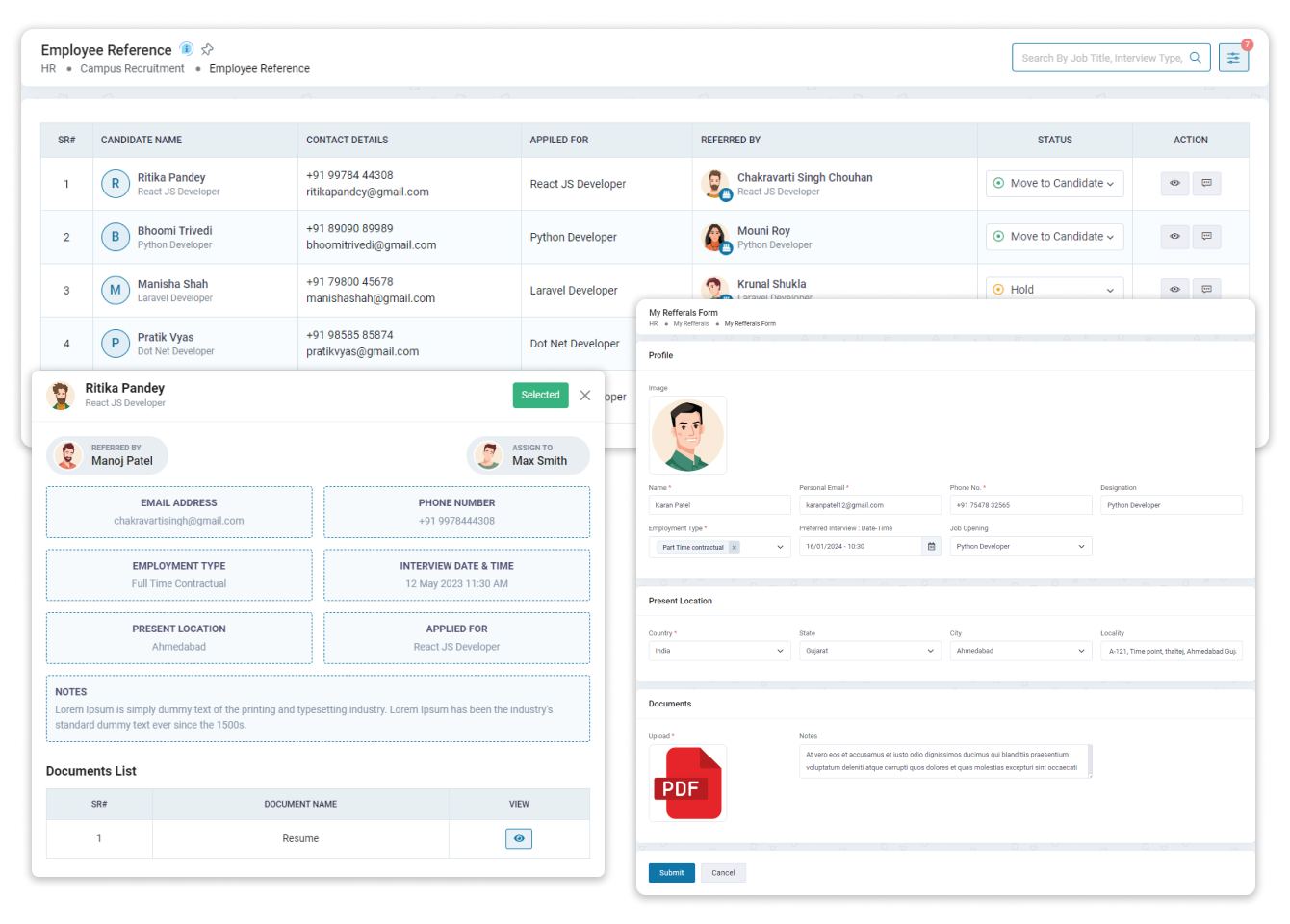1290x924 pixels.
Task: Open the filters panel beside the search bar
Action: 1233,57
